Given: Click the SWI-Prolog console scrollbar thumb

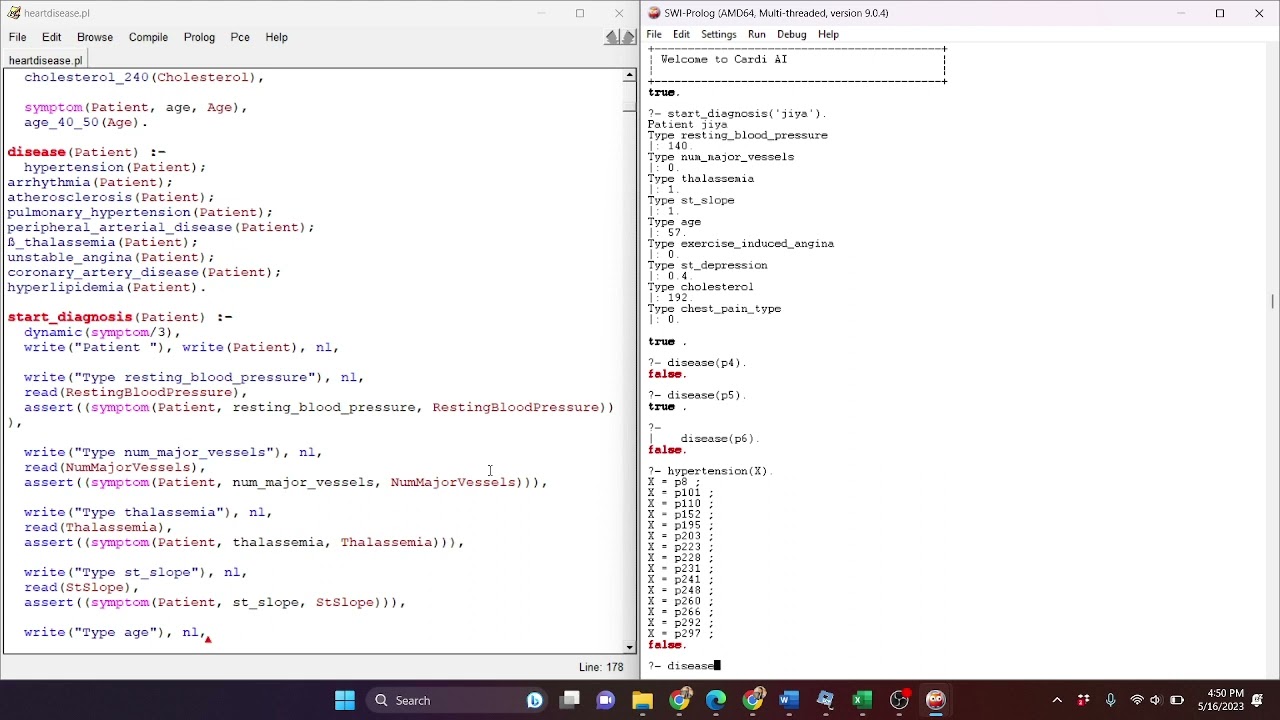Looking at the screenshot, I should pos(1273,301).
